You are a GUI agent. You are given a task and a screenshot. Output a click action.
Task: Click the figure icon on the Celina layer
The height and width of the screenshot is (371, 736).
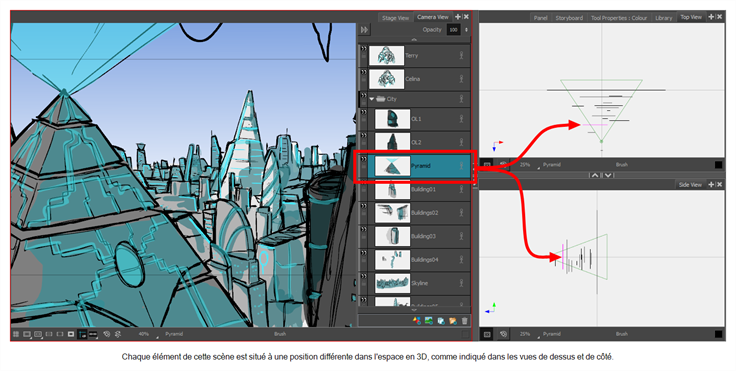click(x=461, y=79)
